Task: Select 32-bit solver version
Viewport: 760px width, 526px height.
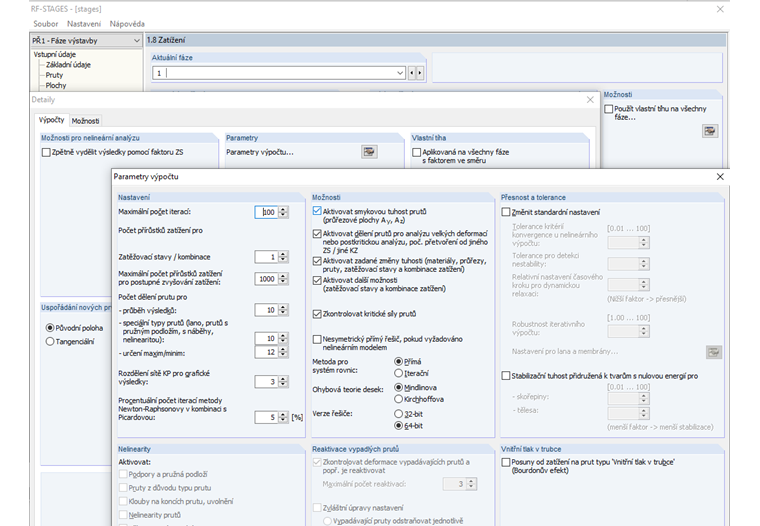Action: coord(398,414)
